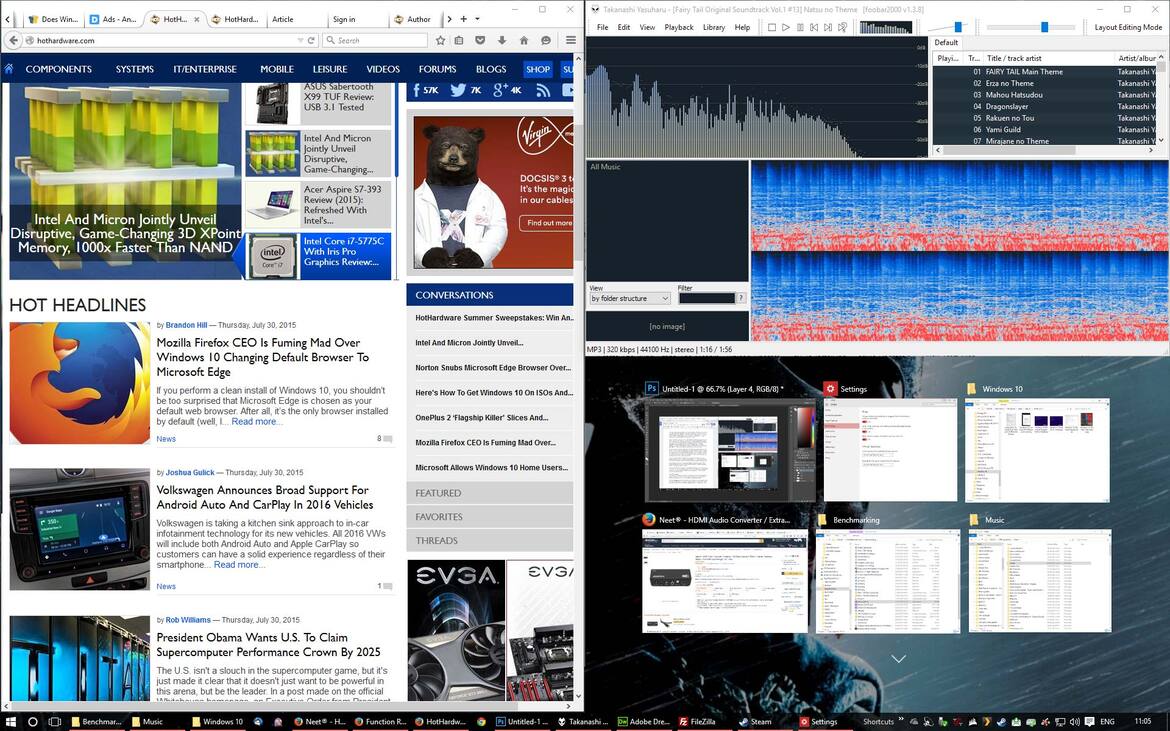Expand the FEATURED section
Screen dimensions: 1170x731
[489, 493]
